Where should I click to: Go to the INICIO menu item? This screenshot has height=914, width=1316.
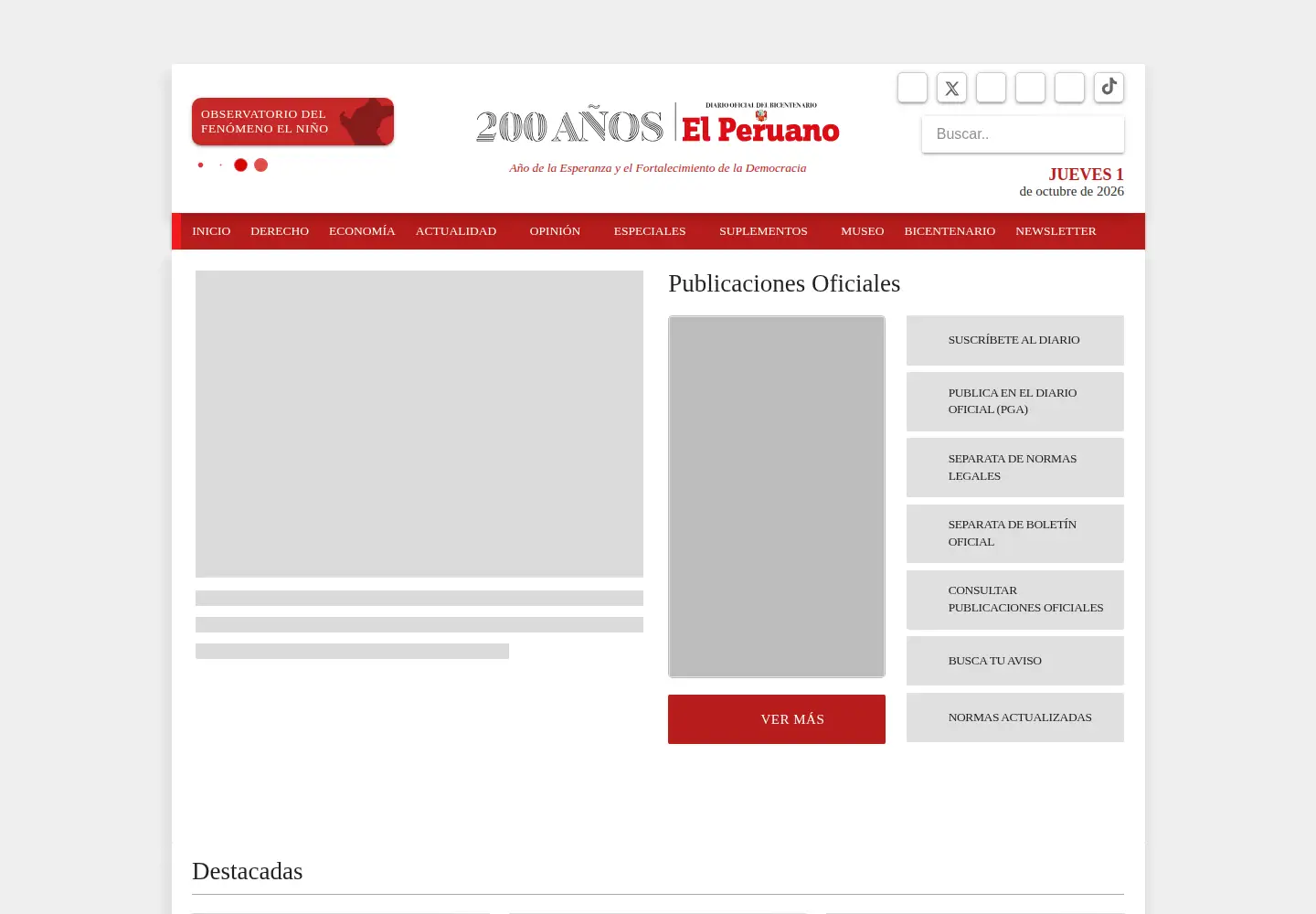click(x=211, y=231)
